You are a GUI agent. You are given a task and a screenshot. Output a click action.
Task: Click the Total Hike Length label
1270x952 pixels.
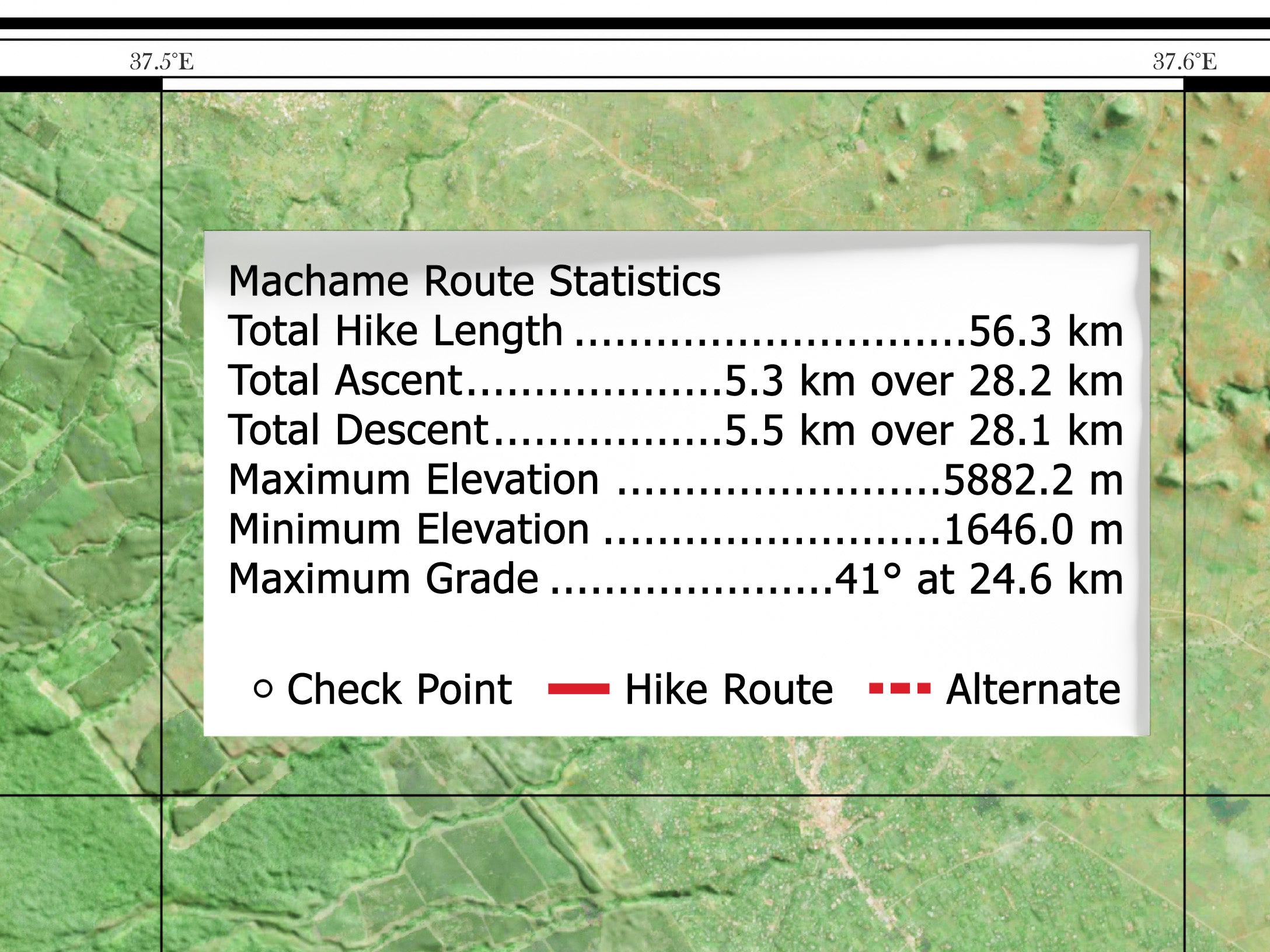395,331
